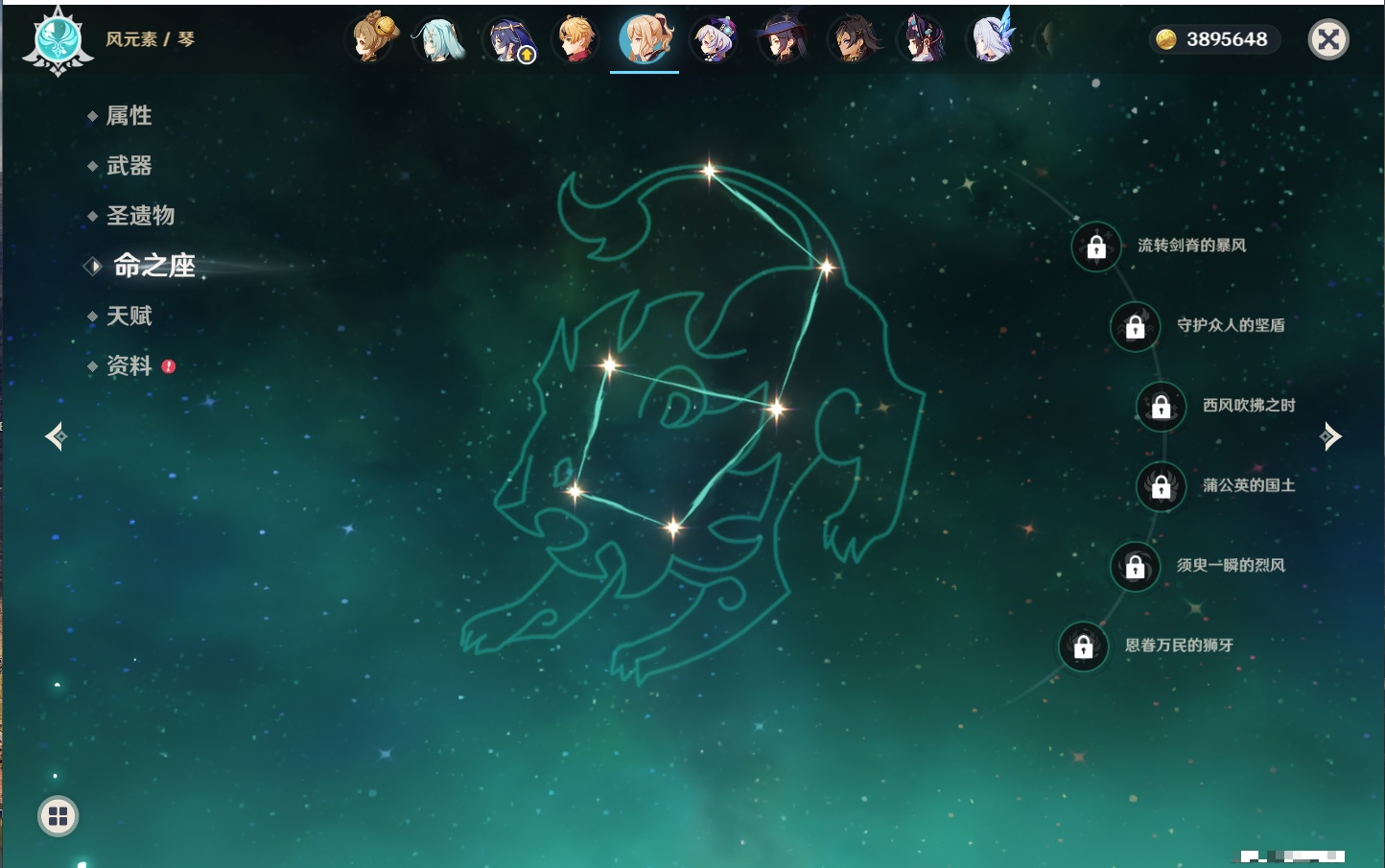
Task: Select the white-haired avatar with blue crystal
Action: coord(992,38)
